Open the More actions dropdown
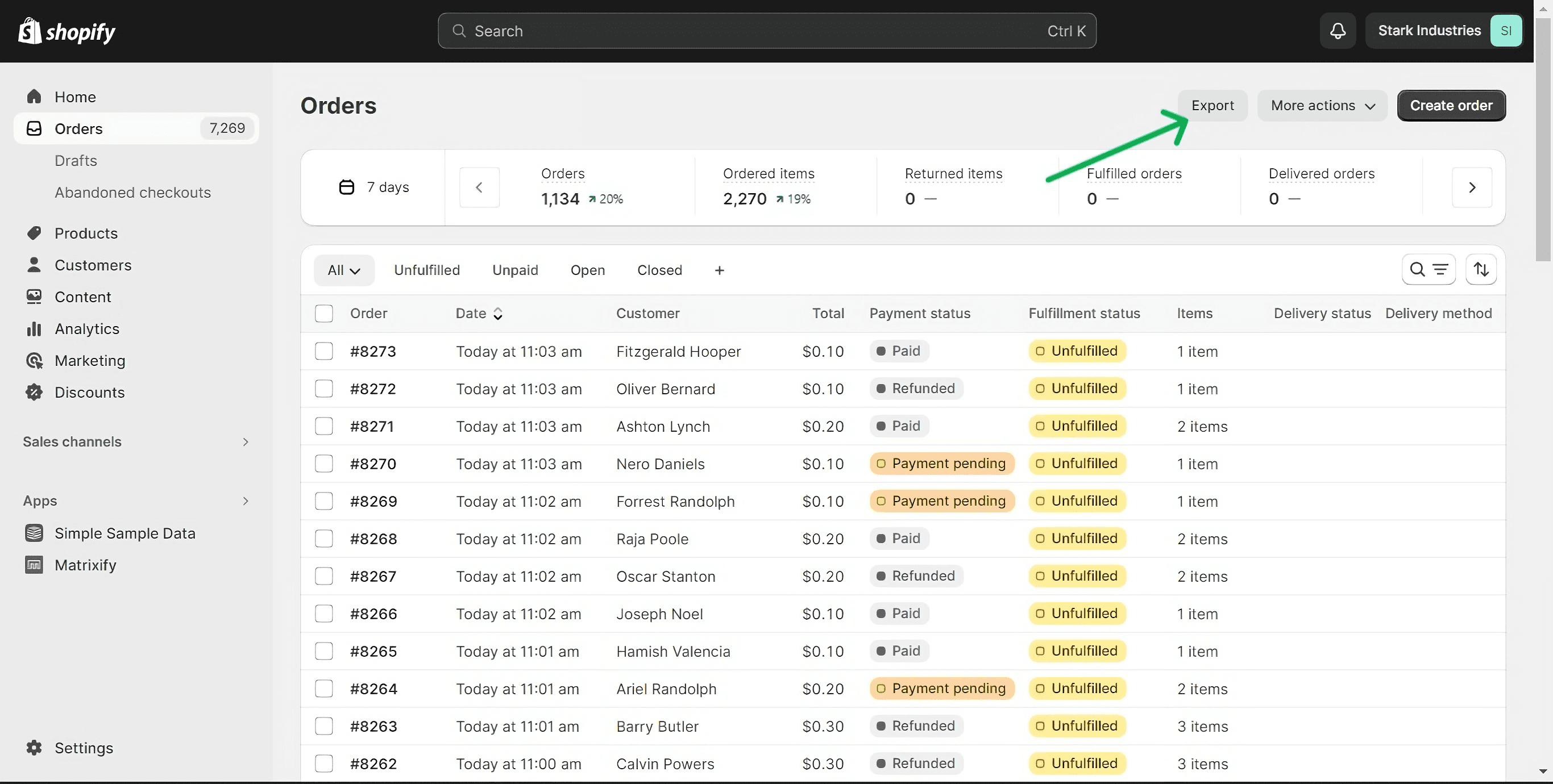Image resolution: width=1553 pixels, height=784 pixels. pos(1322,106)
